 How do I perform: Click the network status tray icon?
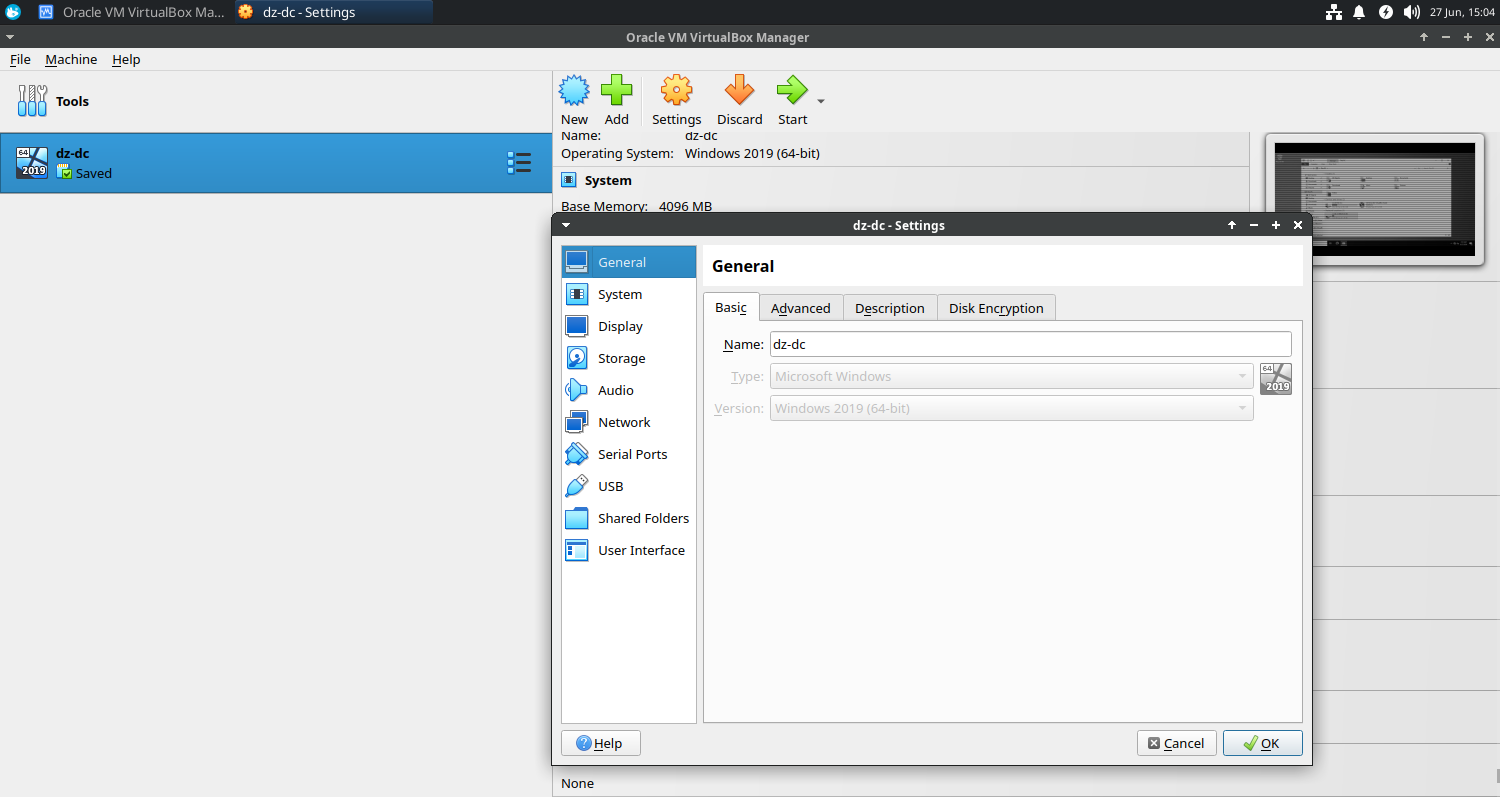(x=1333, y=12)
